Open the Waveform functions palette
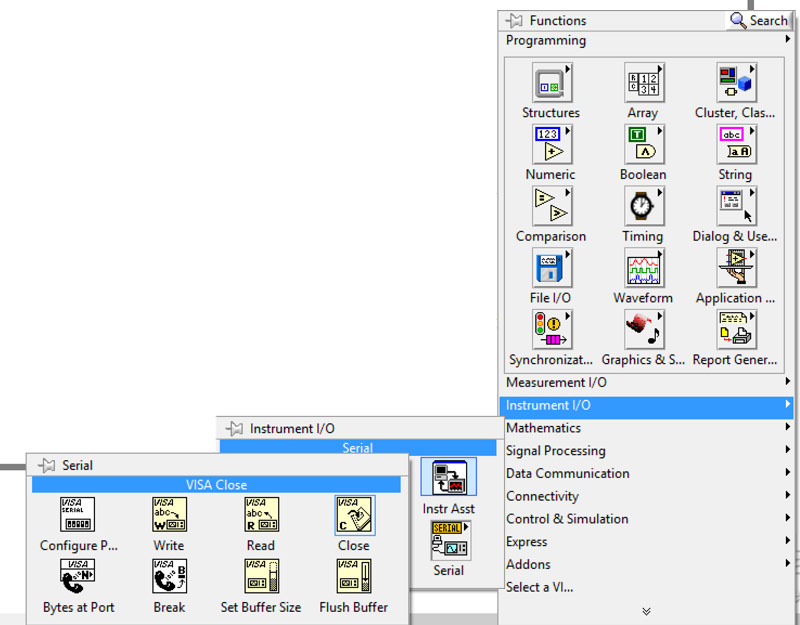 pos(643,268)
